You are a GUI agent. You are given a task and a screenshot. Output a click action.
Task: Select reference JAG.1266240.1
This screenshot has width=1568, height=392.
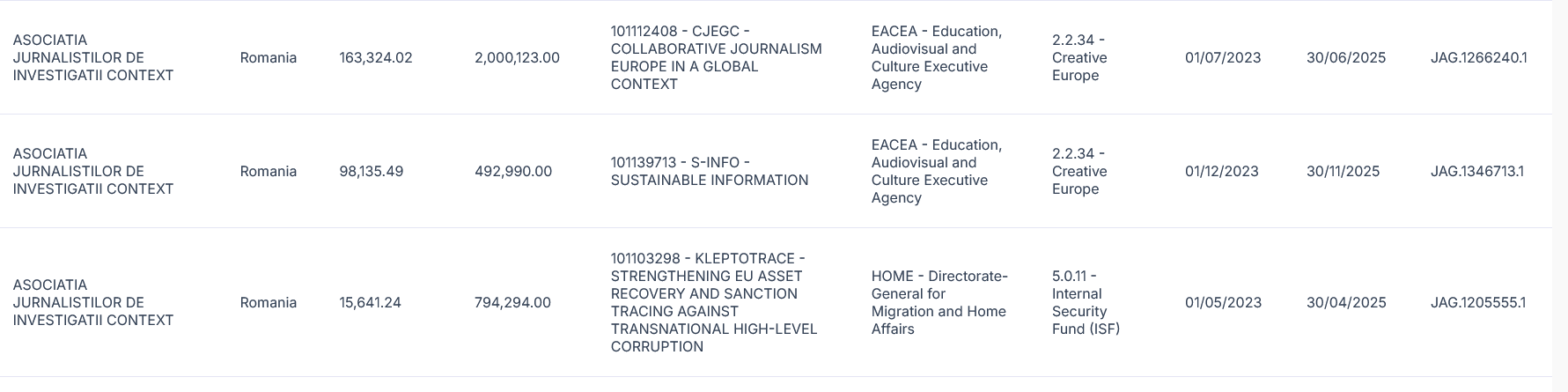1478,58
